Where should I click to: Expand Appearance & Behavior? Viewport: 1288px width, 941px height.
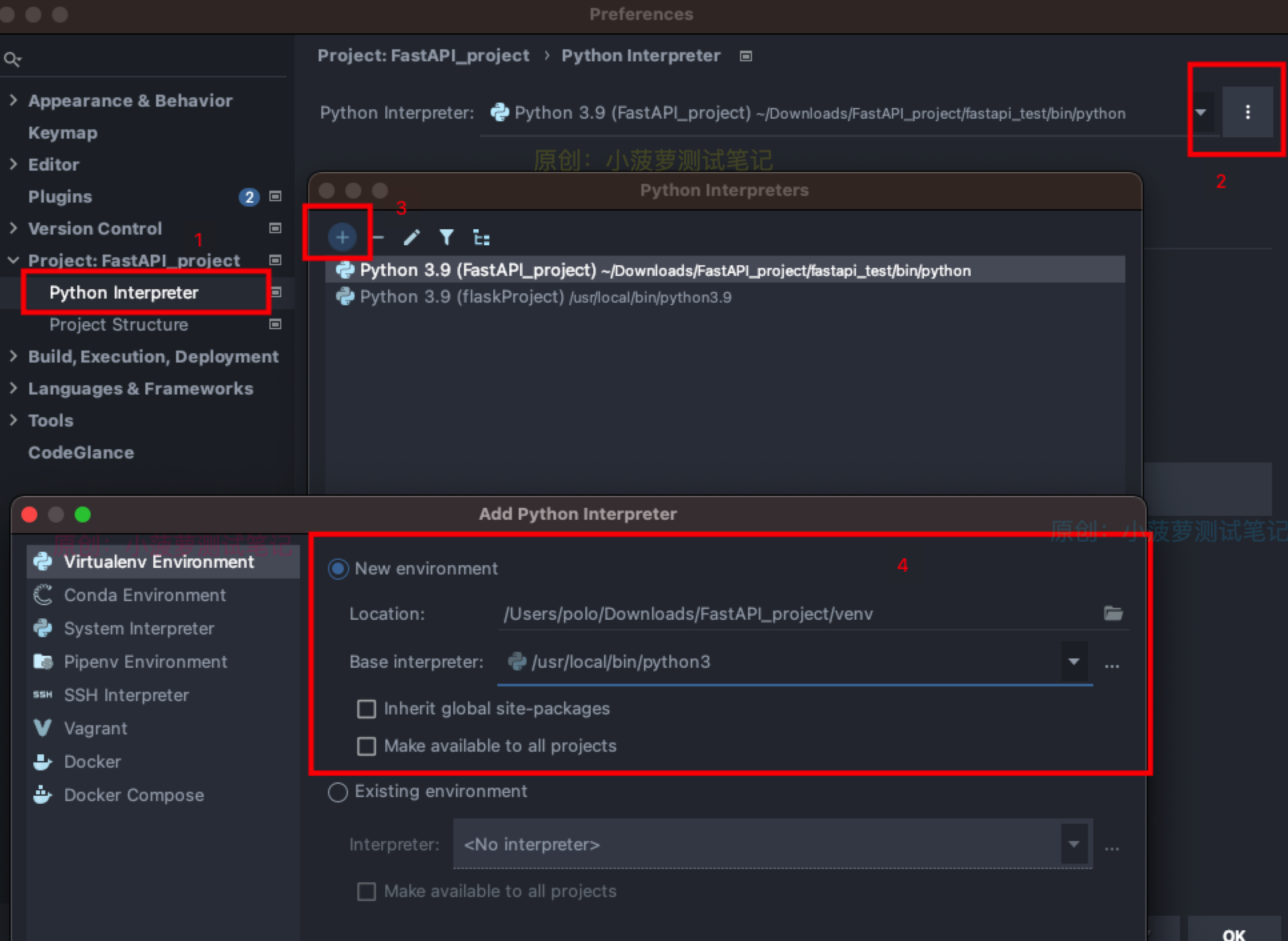[x=13, y=100]
